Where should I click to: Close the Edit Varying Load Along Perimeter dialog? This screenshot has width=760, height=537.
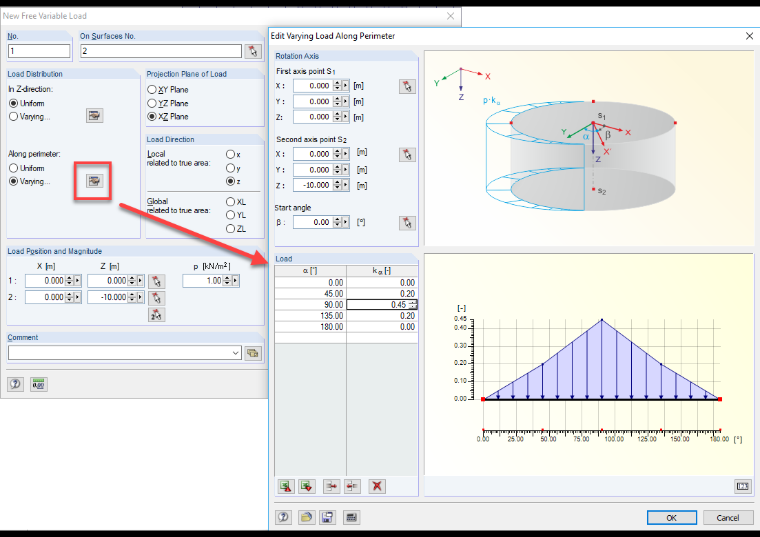(749, 36)
